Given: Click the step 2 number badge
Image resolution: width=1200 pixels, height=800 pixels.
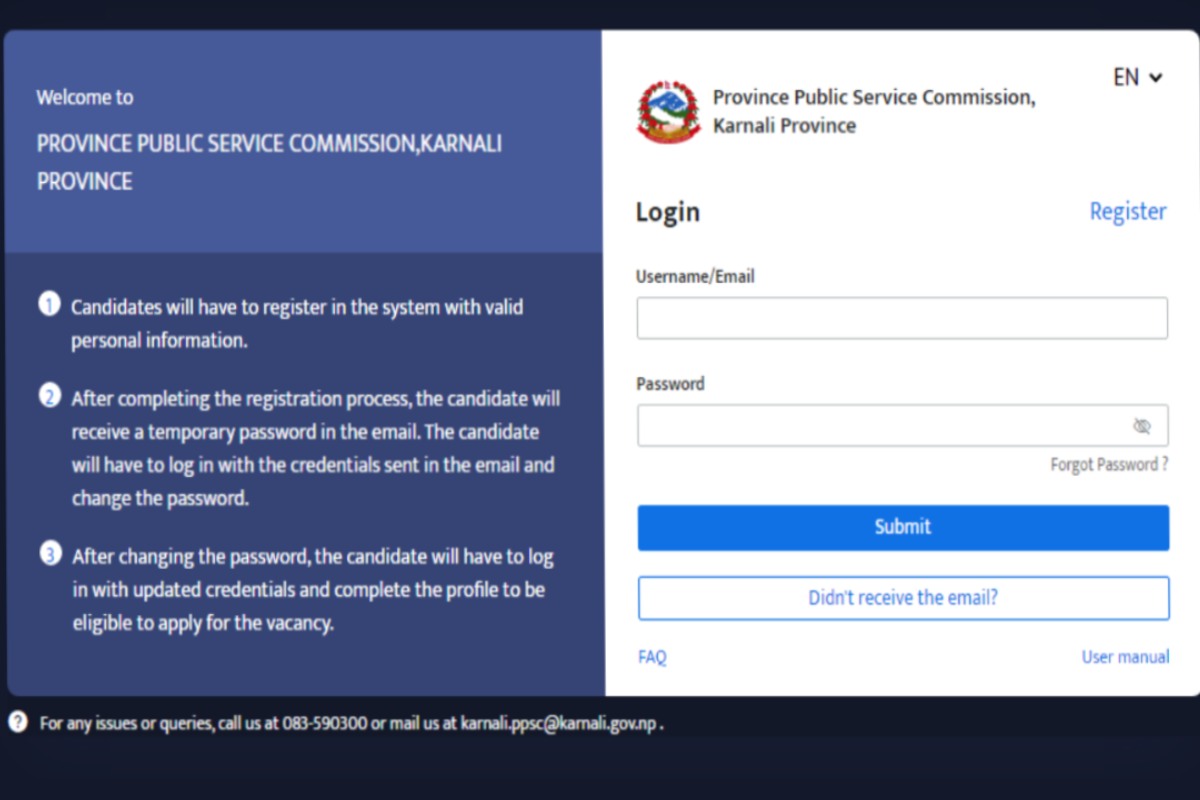Looking at the screenshot, I should tap(50, 396).
